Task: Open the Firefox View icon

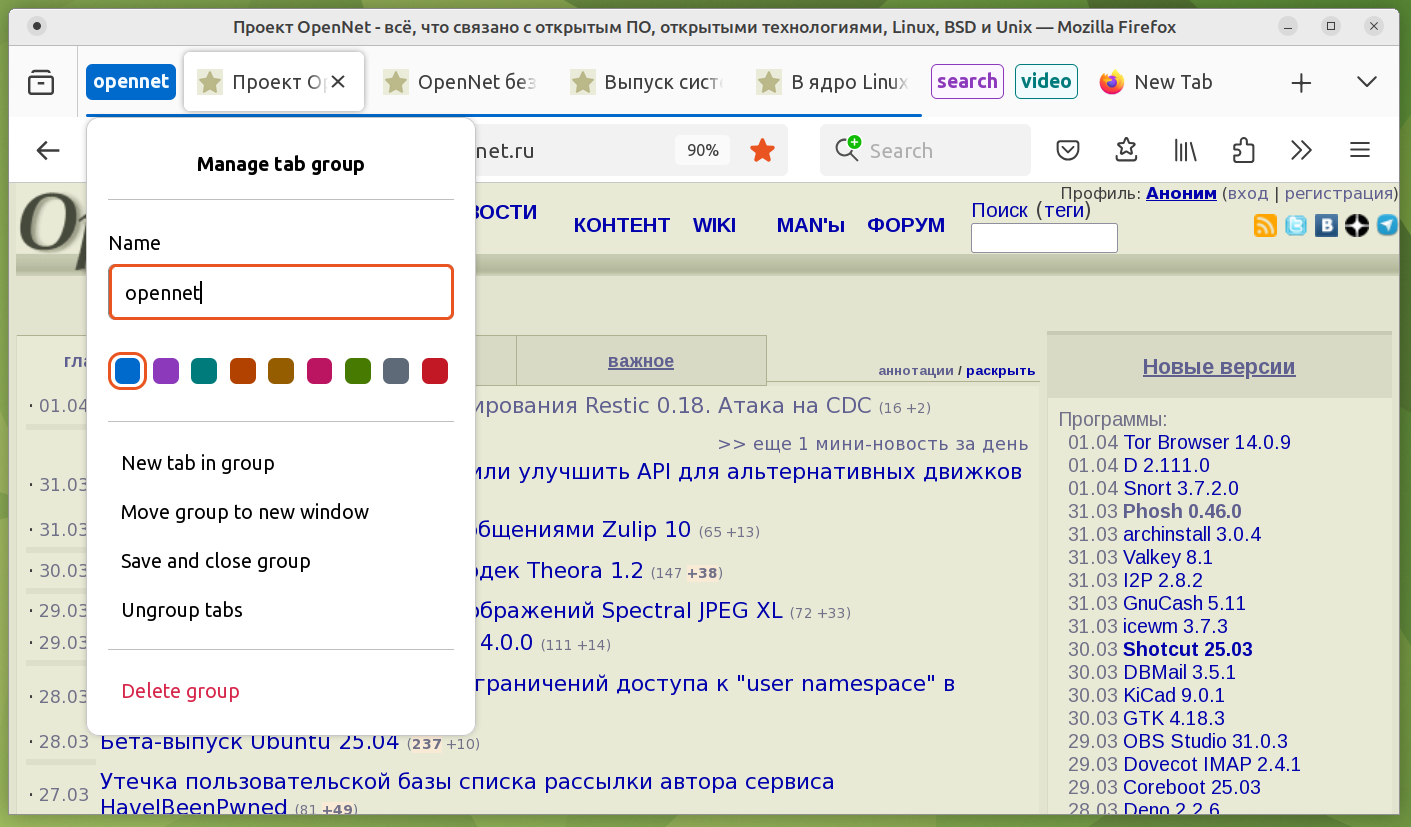Action: [x=41, y=82]
